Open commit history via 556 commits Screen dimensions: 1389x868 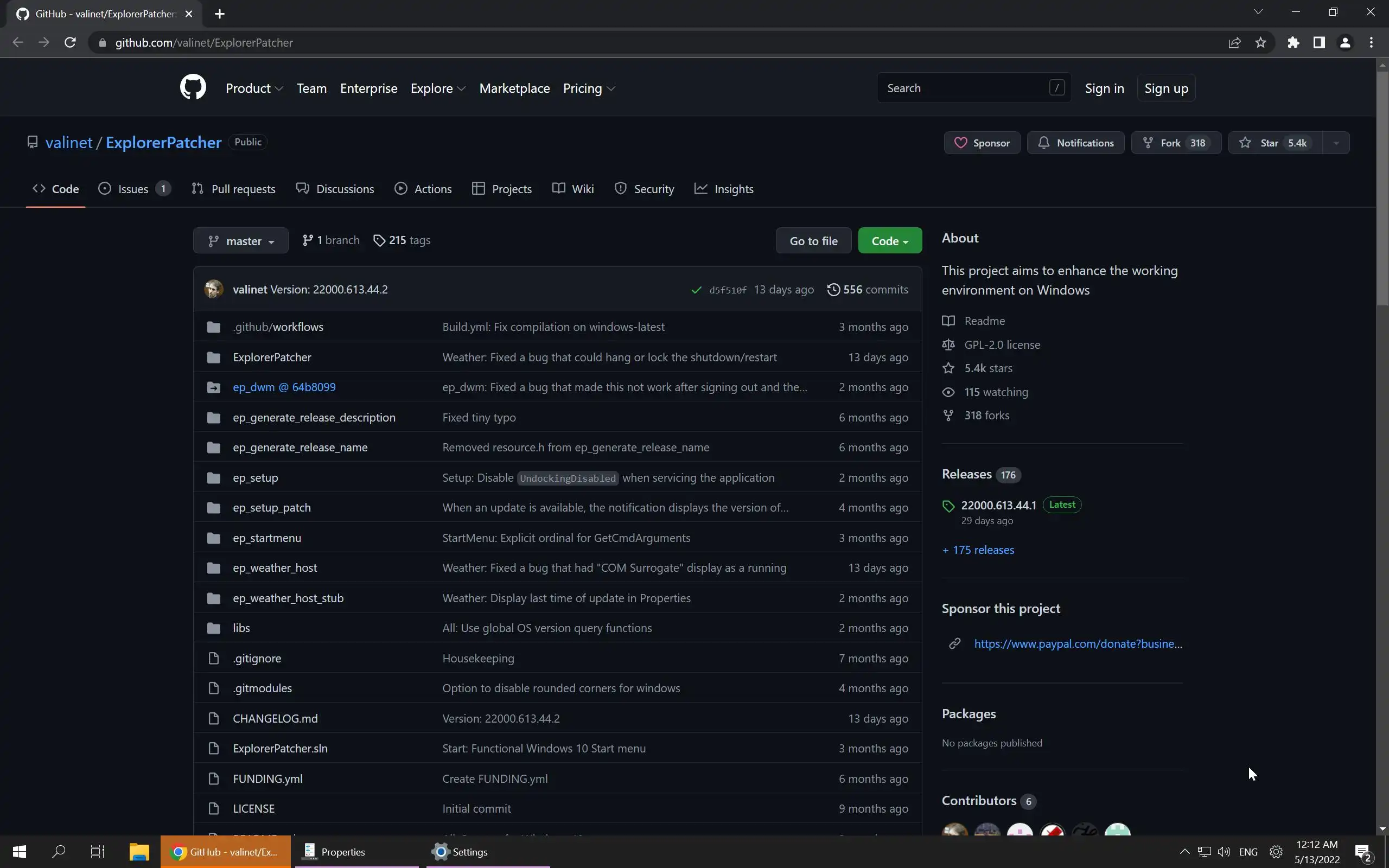tap(867, 289)
